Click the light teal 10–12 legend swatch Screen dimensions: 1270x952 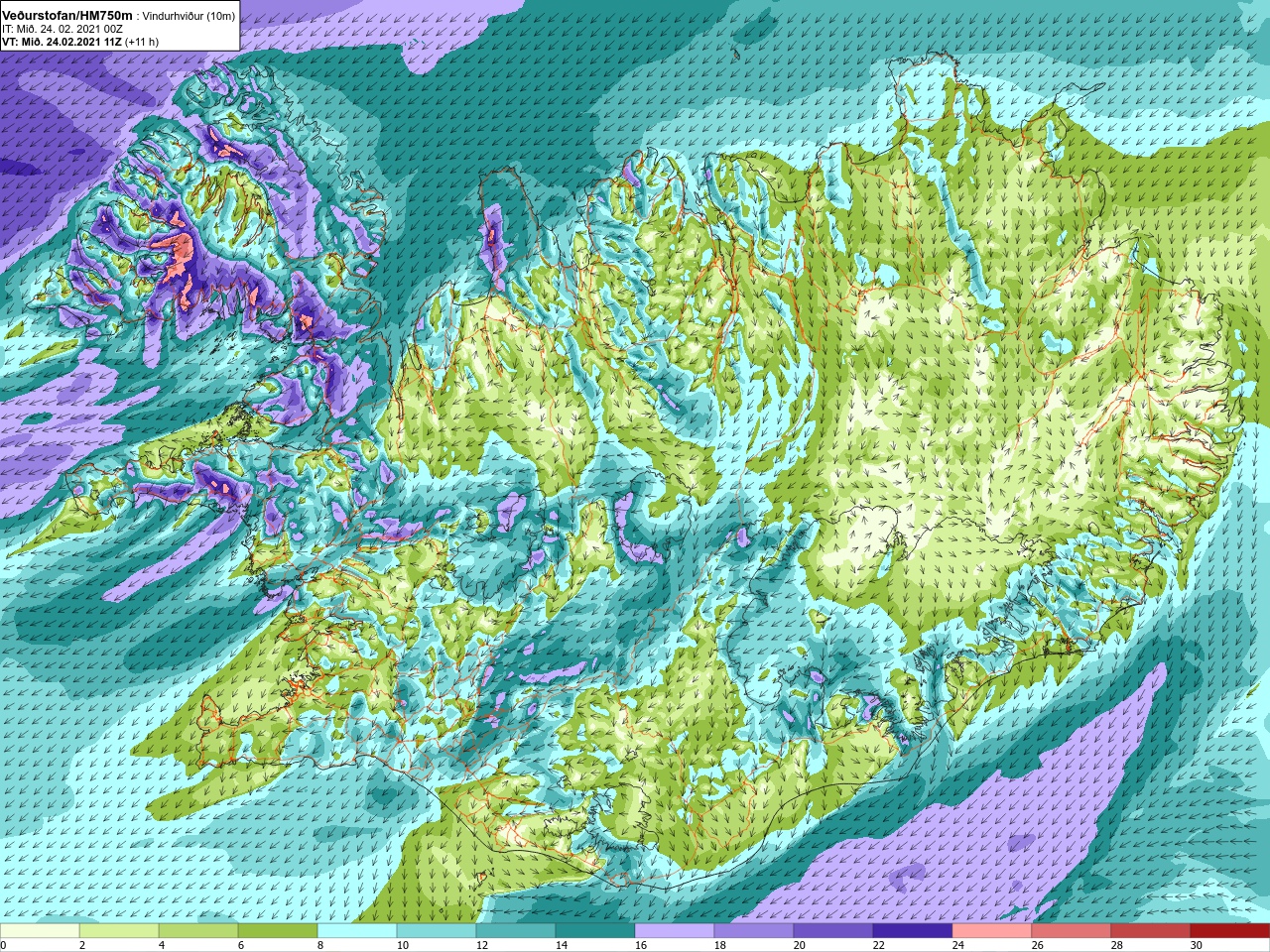(x=437, y=932)
